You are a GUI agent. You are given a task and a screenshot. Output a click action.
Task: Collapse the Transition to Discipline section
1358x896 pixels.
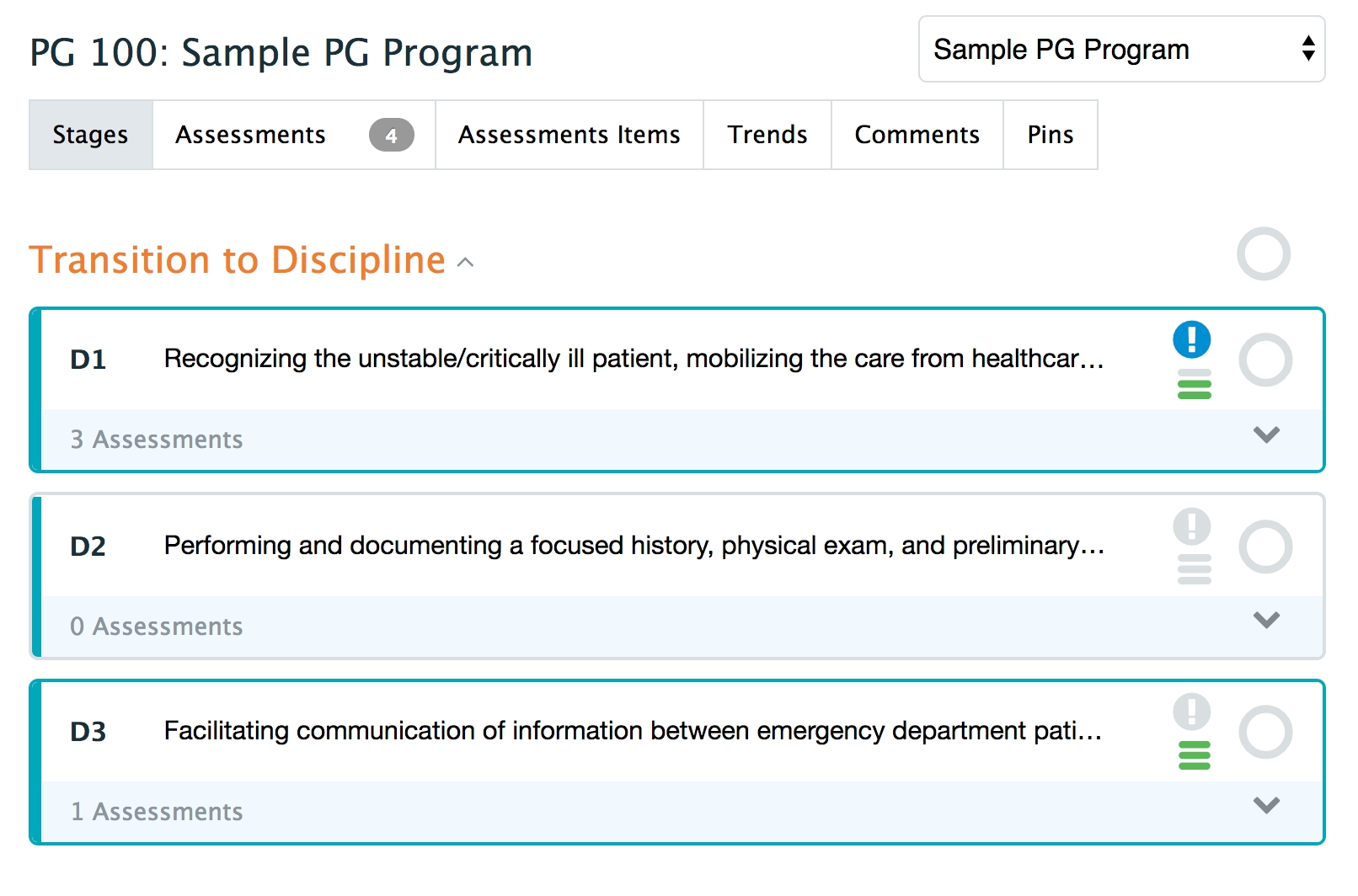(x=465, y=262)
